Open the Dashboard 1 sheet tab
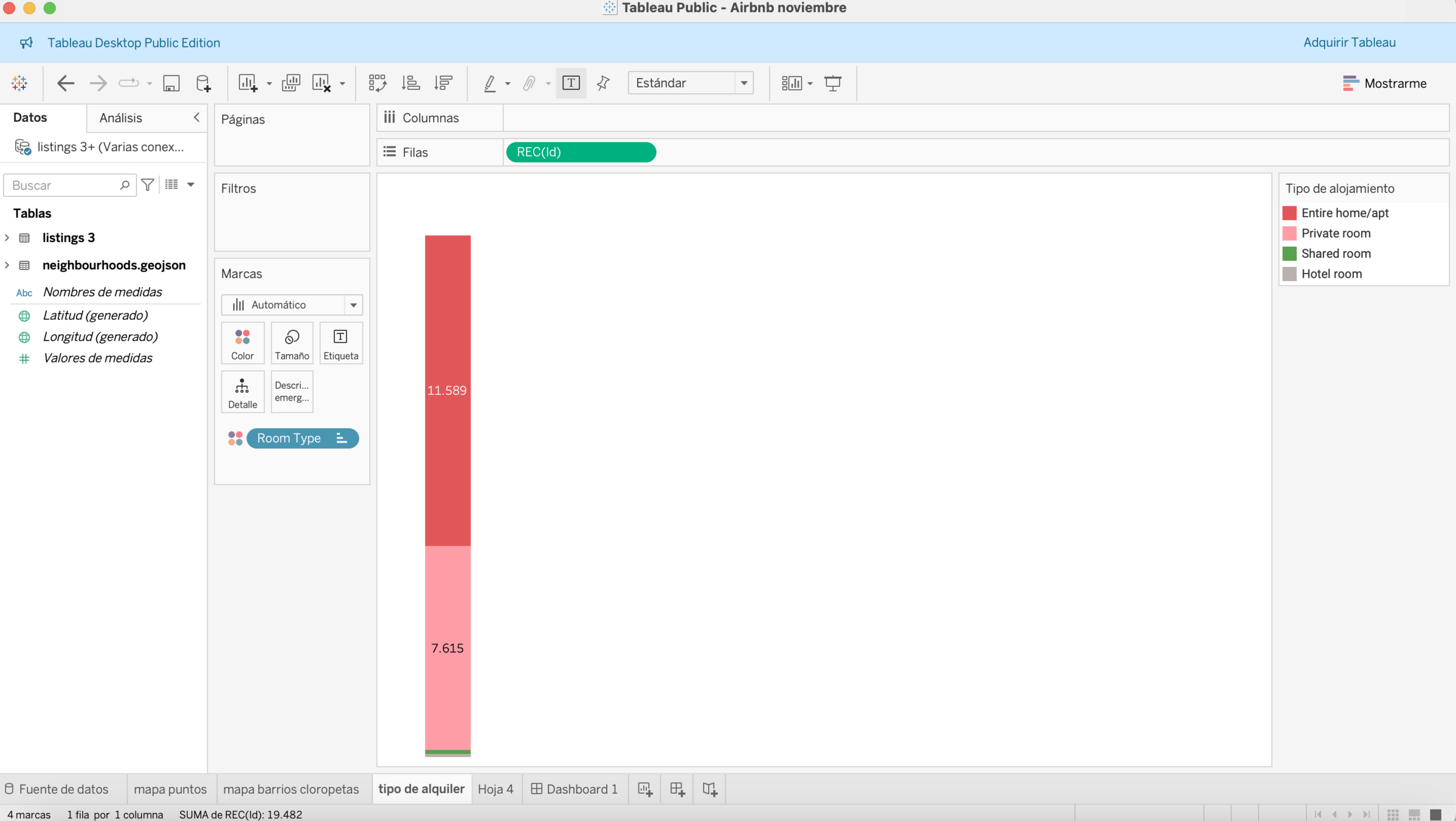The height and width of the screenshot is (821, 1456). [574, 789]
